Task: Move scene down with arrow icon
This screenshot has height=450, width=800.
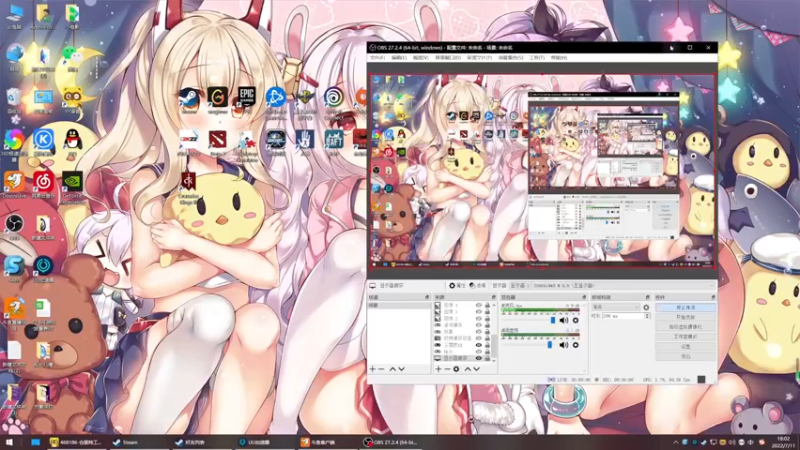Action: (402, 369)
